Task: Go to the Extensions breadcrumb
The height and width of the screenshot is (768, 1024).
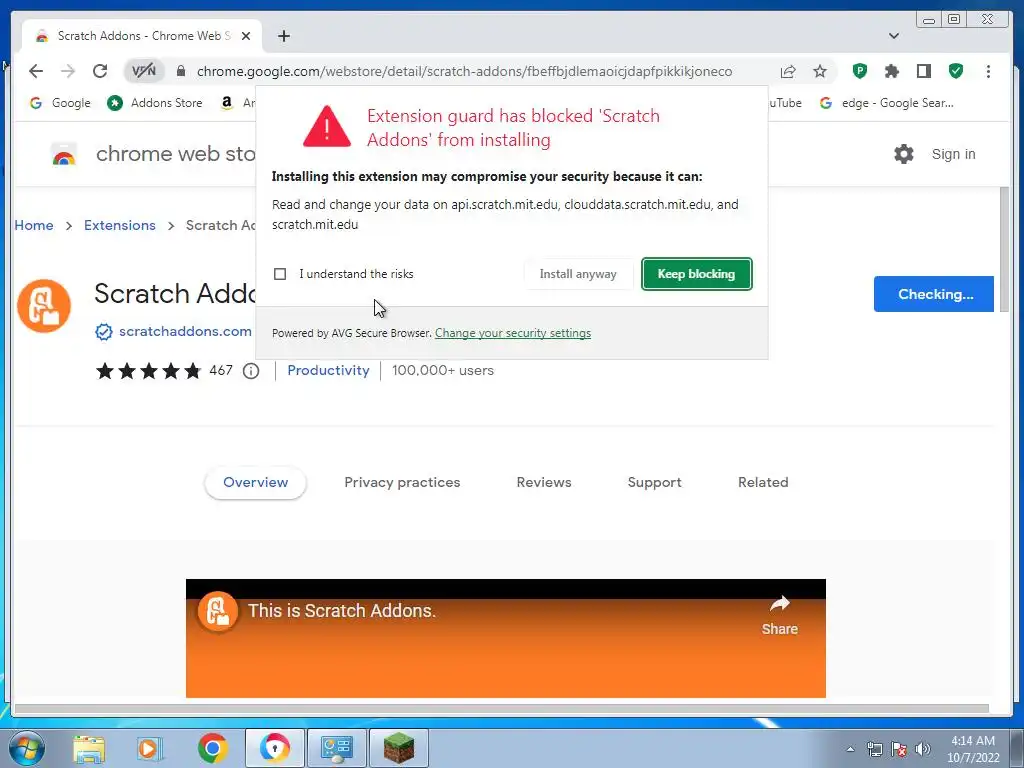Action: coord(120,225)
